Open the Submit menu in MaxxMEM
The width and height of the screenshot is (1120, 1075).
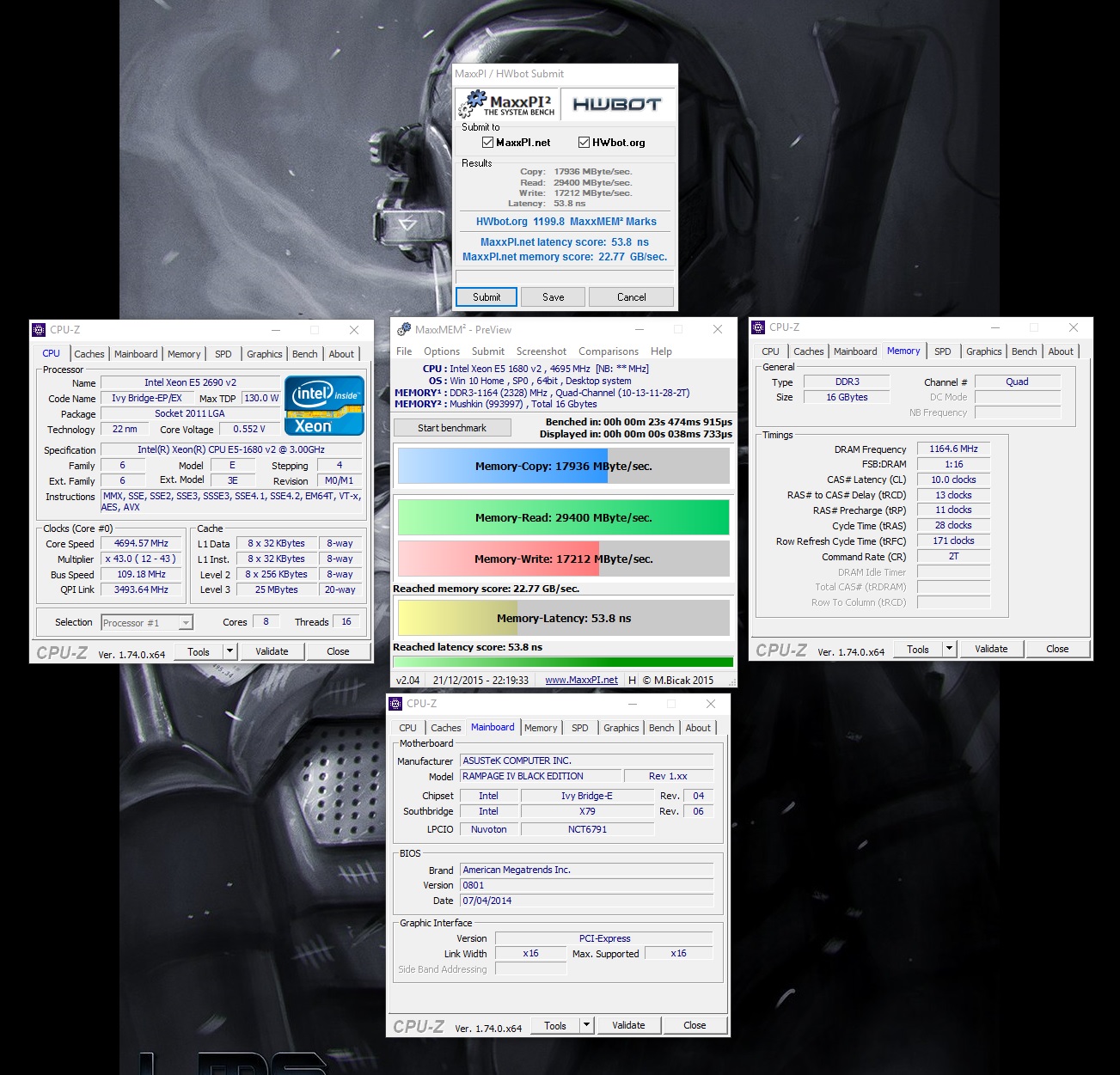[x=488, y=351]
